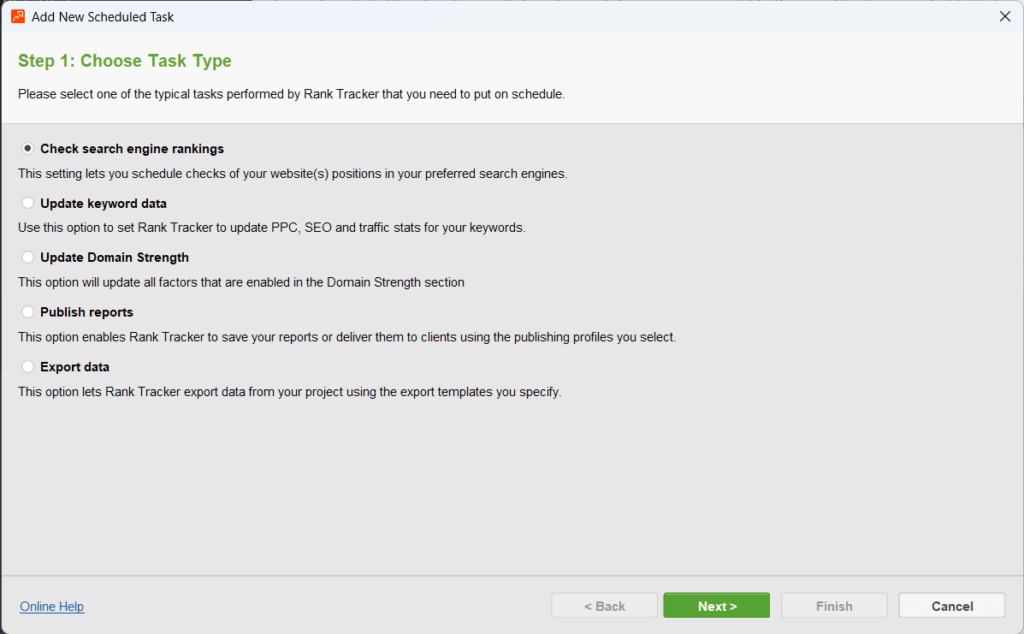Select the 'Update Domain Strength' option
Viewport: 1024px width, 634px height.
[27, 257]
